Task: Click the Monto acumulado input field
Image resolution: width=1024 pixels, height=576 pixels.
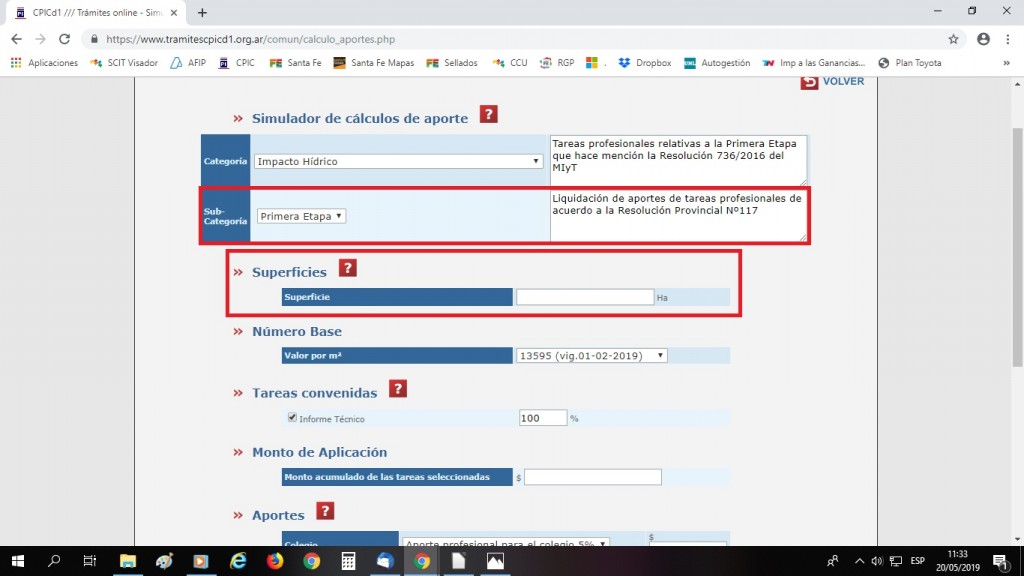Action: (592, 477)
